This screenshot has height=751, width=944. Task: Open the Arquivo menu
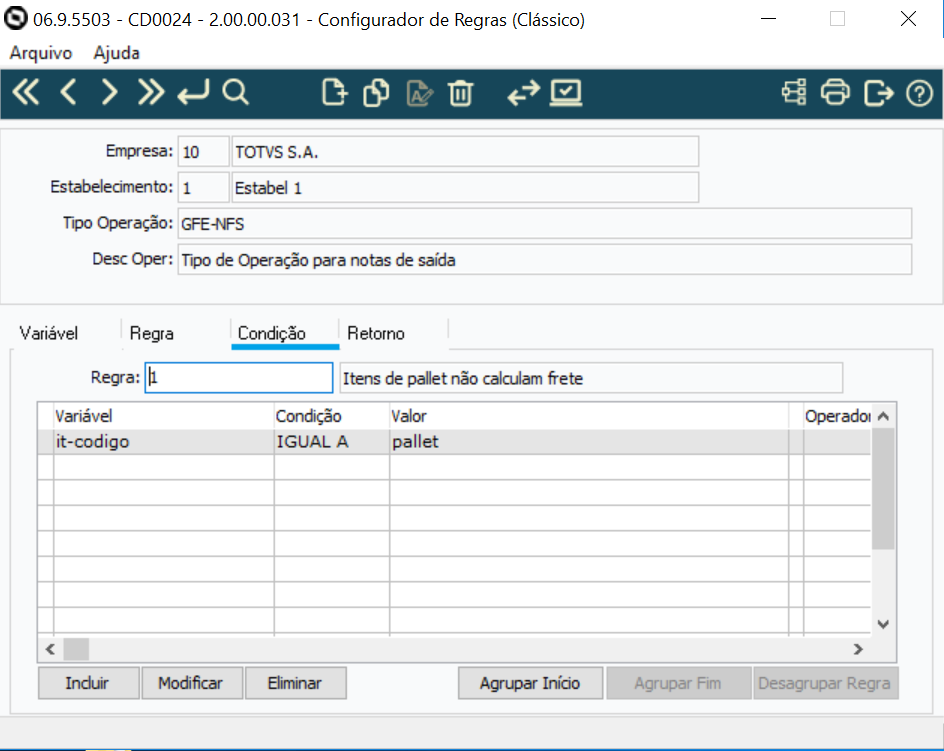click(41, 53)
